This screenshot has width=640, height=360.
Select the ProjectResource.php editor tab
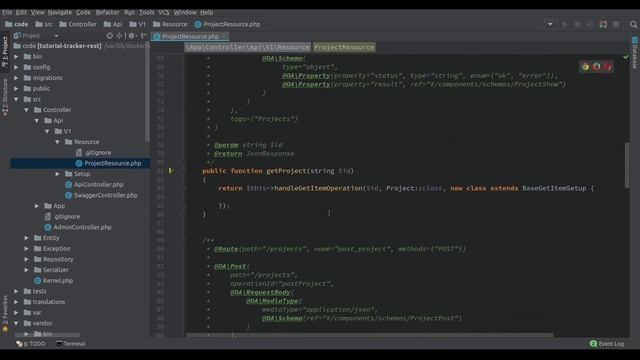pos(190,36)
